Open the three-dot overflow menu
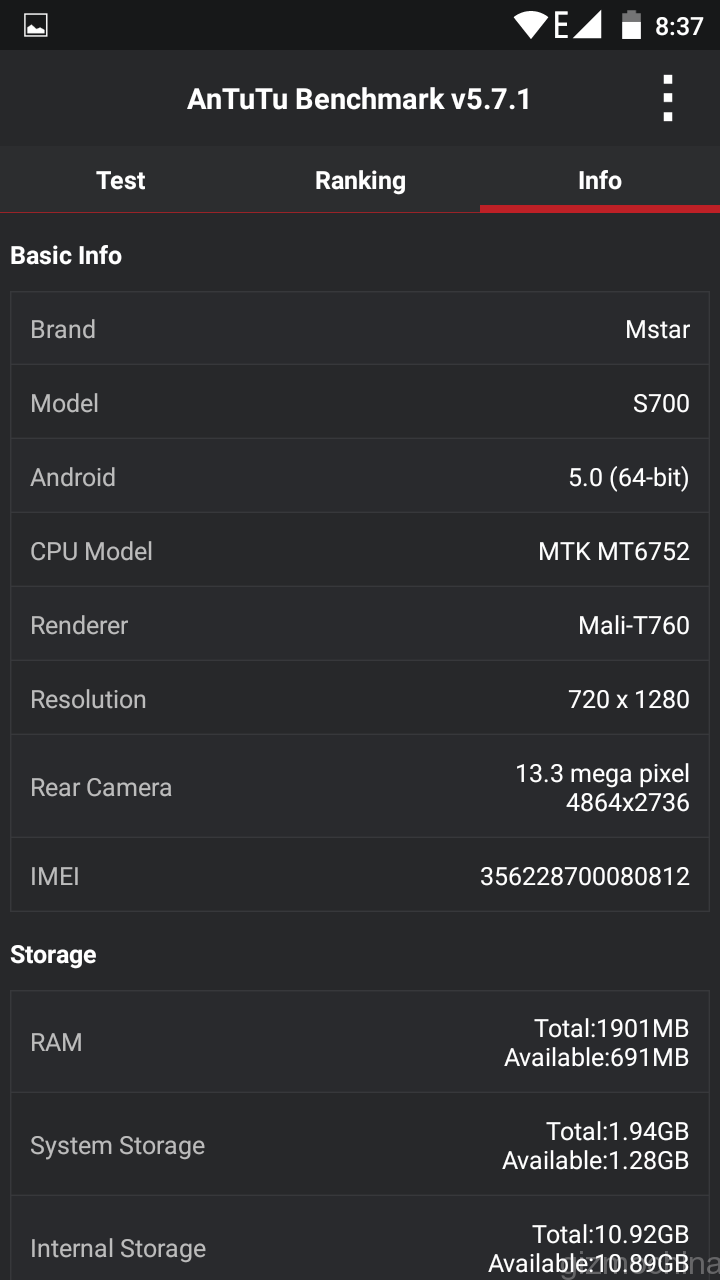Image resolution: width=720 pixels, height=1280 pixels. (667, 99)
